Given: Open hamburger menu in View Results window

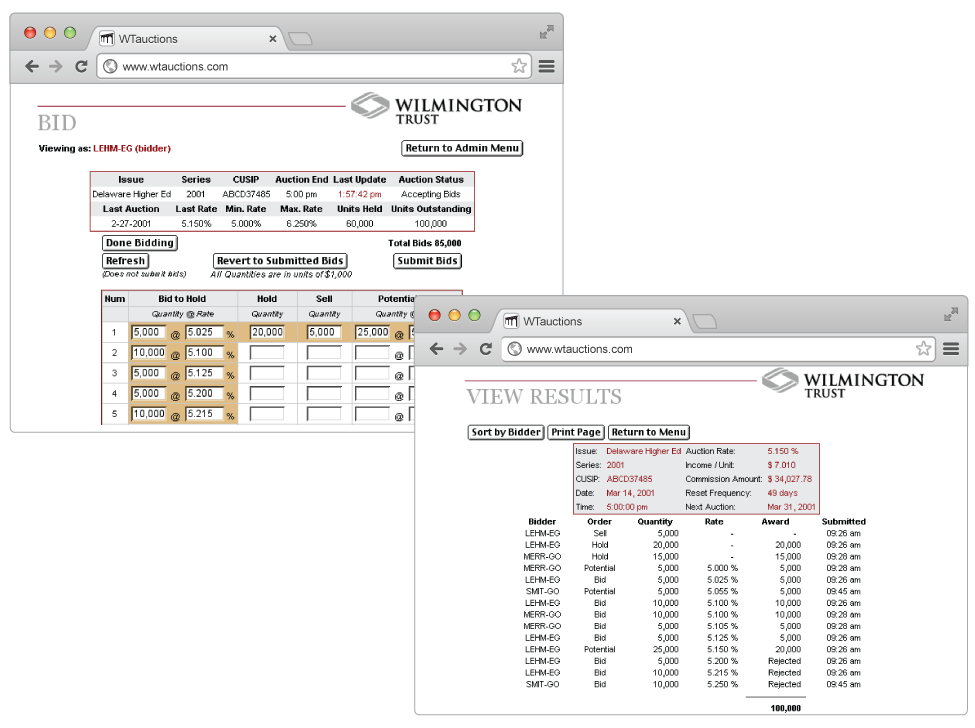Looking at the screenshot, I should 951,349.
